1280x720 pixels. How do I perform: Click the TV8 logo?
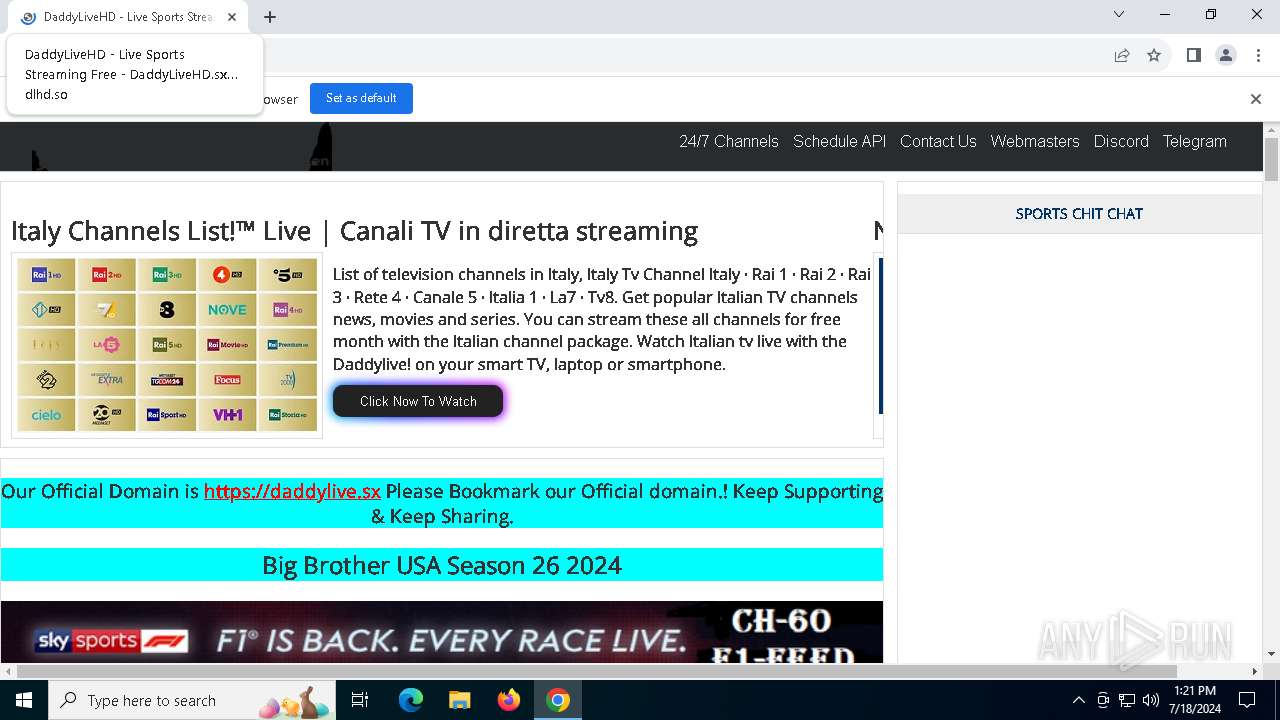click(167, 310)
